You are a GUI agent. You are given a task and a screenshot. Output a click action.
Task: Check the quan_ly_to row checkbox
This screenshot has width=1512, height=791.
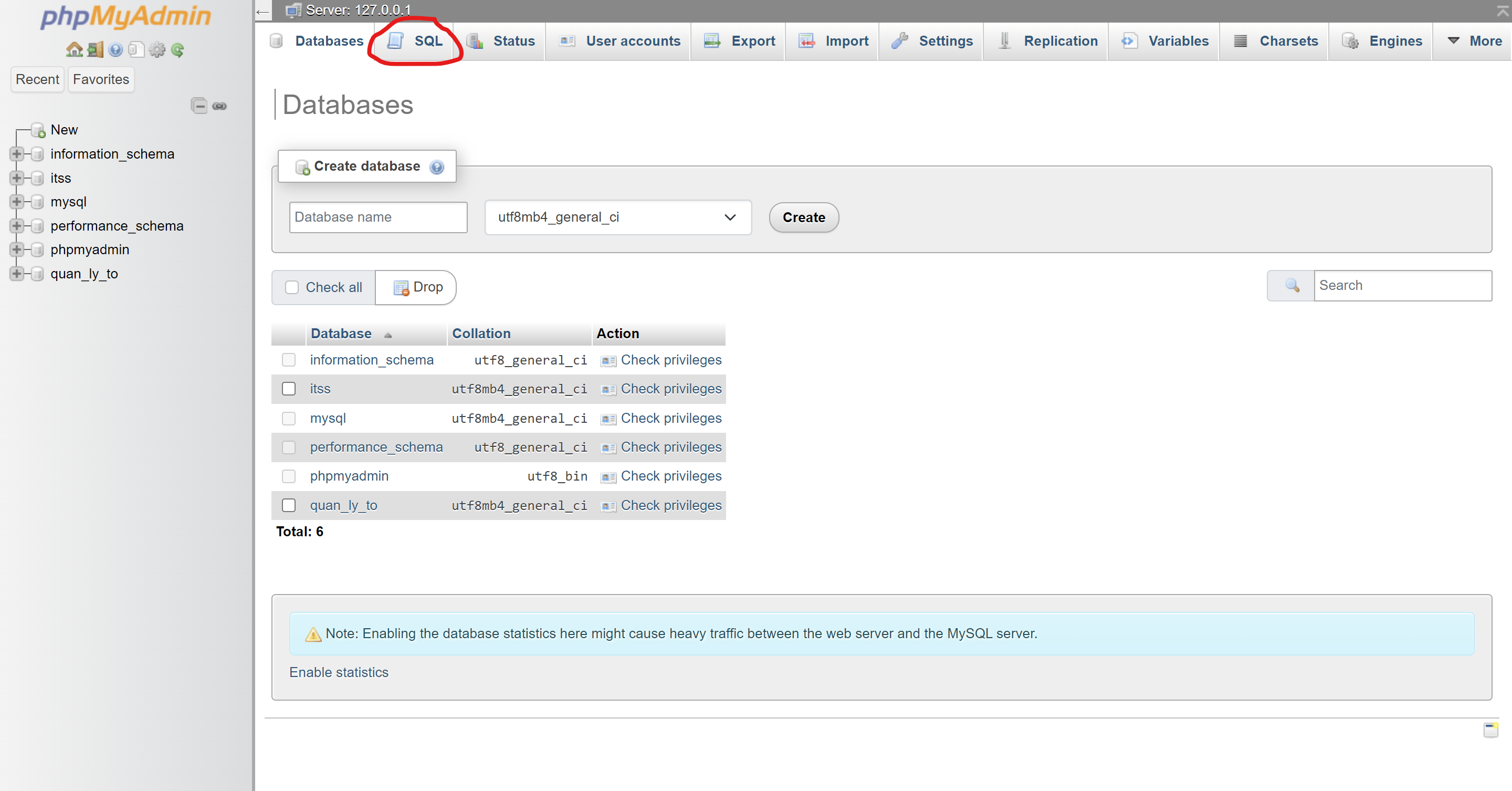pos(289,505)
